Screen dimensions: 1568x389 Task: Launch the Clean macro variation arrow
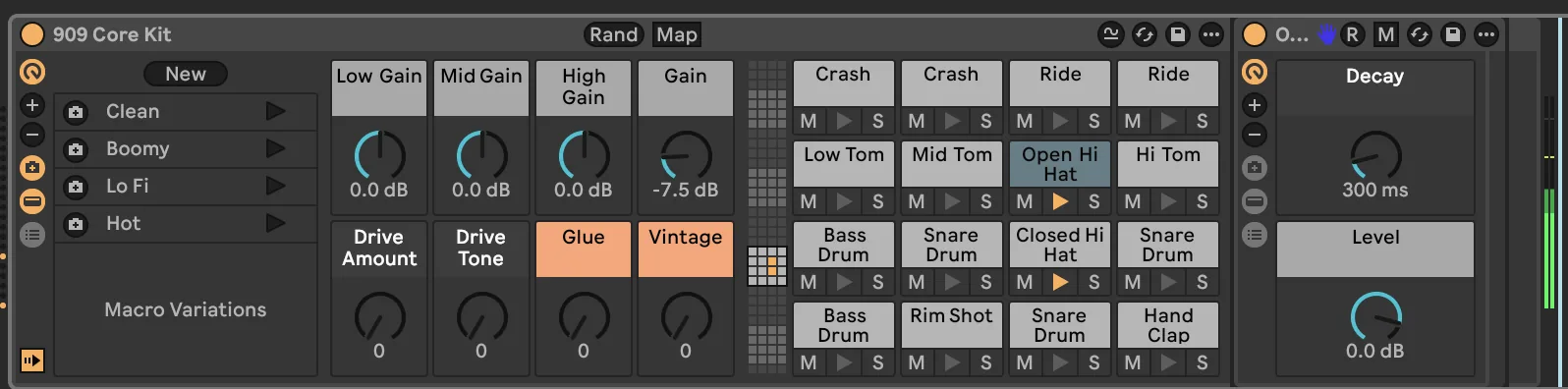click(x=276, y=111)
